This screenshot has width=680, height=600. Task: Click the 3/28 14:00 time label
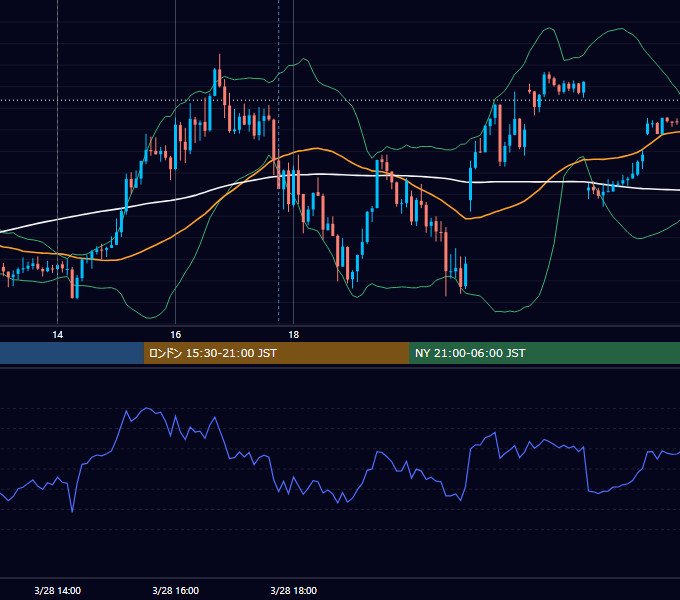tap(57, 590)
